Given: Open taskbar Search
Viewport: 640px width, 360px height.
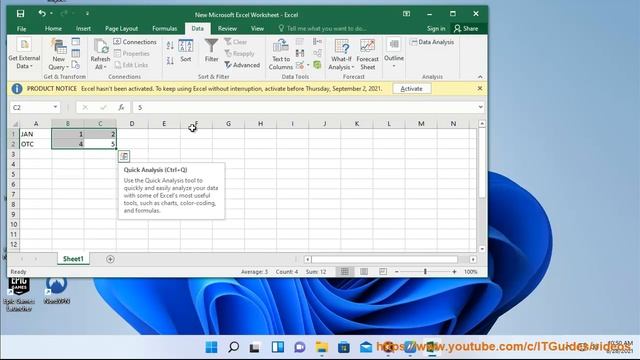Looking at the screenshot, I should [x=233, y=347].
